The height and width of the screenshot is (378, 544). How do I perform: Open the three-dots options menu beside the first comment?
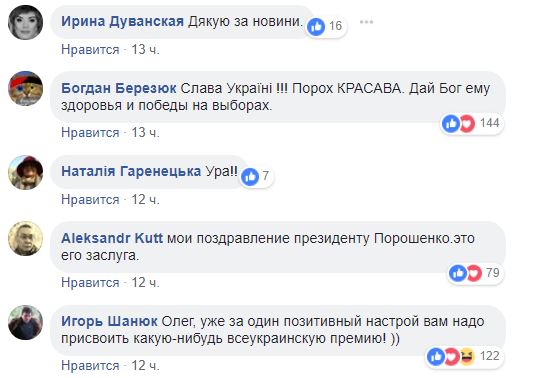[x=366, y=23]
